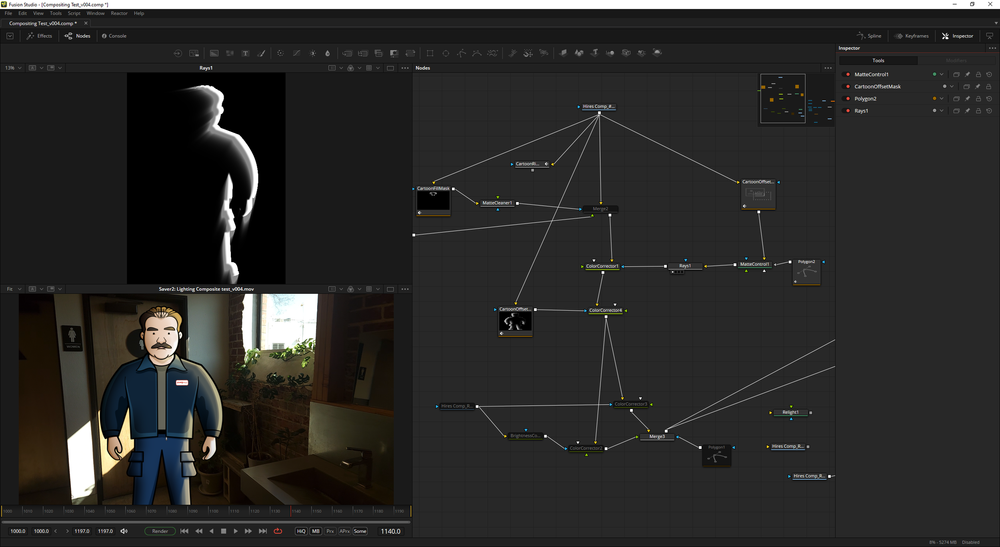Open the Polygon2 color dropdown arrow
Image resolution: width=1000 pixels, height=547 pixels.
(x=941, y=99)
